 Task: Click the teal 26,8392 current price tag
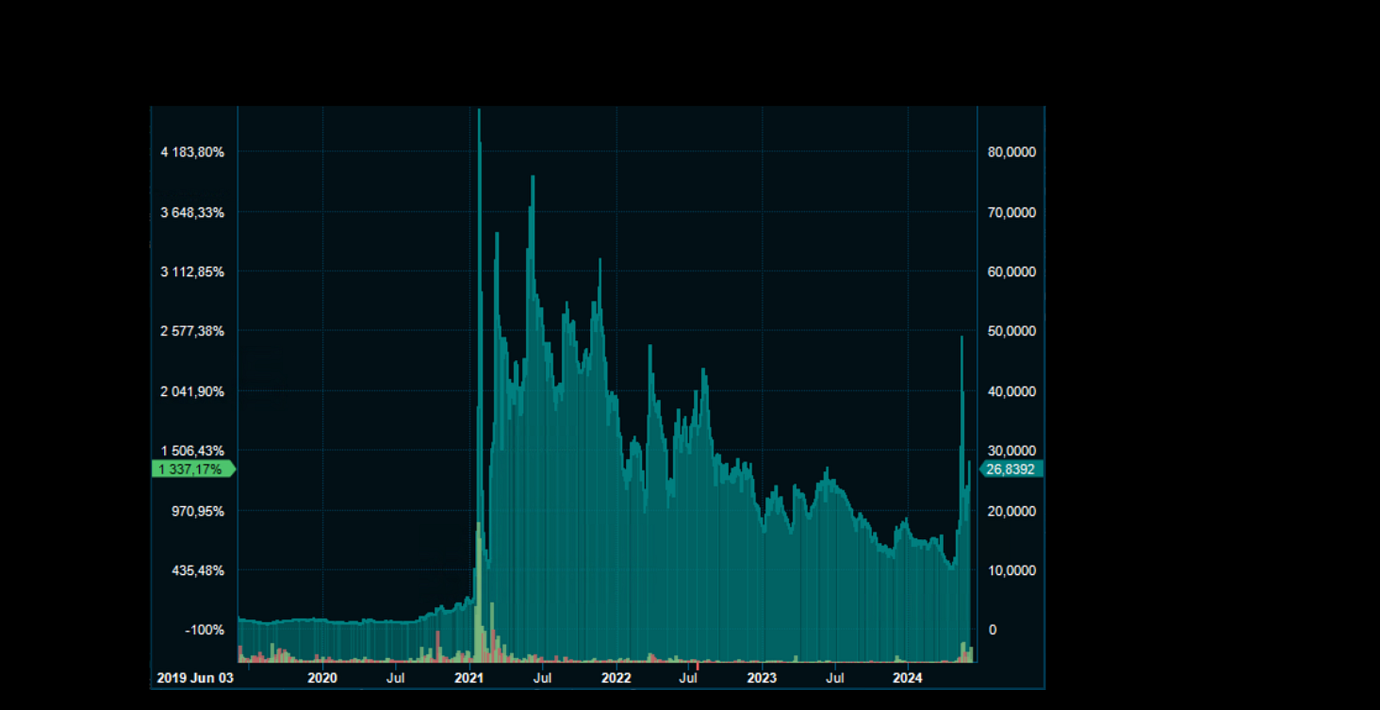tap(1011, 469)
